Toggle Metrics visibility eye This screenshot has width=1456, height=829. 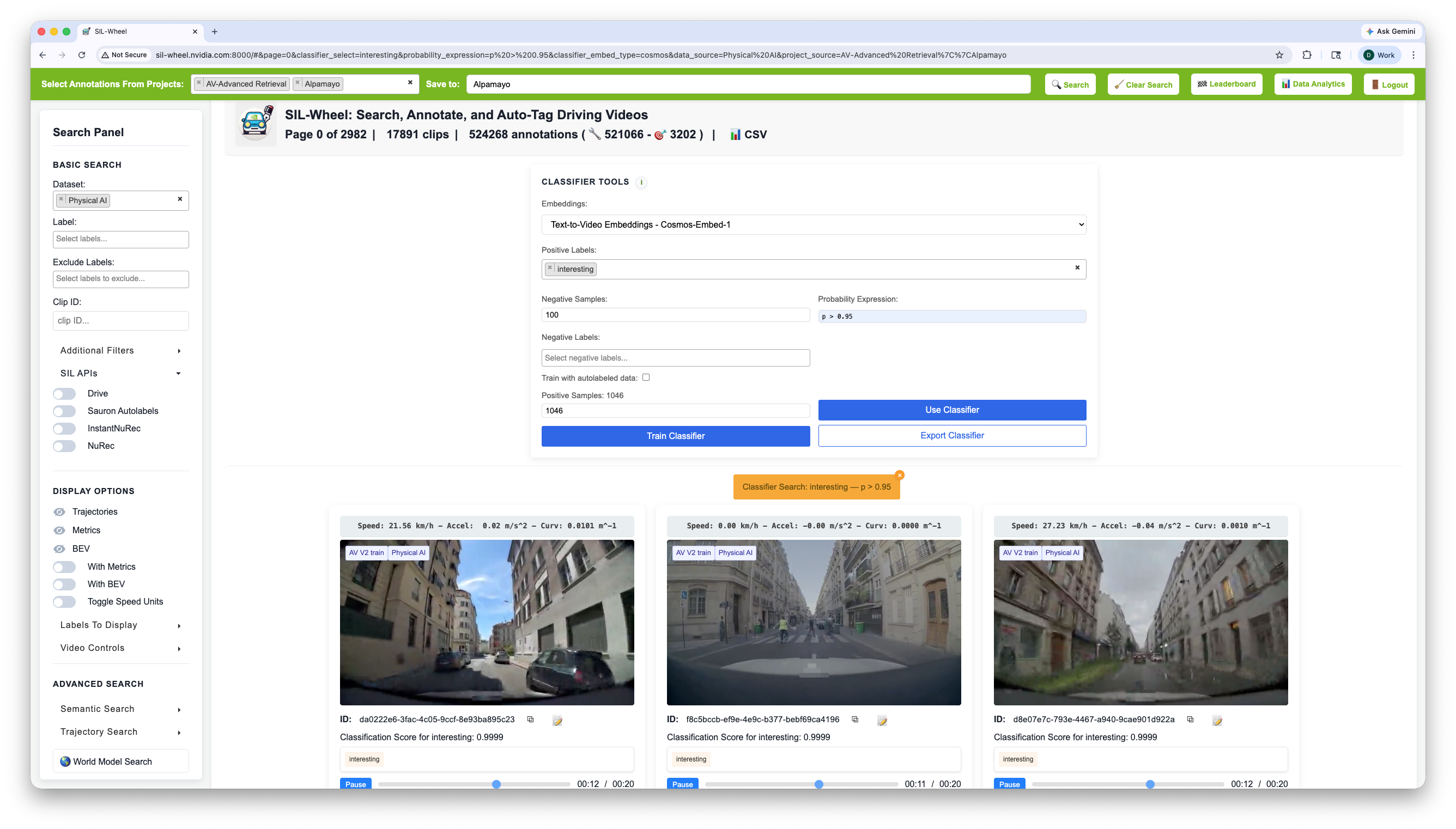[x=59, y=531]
